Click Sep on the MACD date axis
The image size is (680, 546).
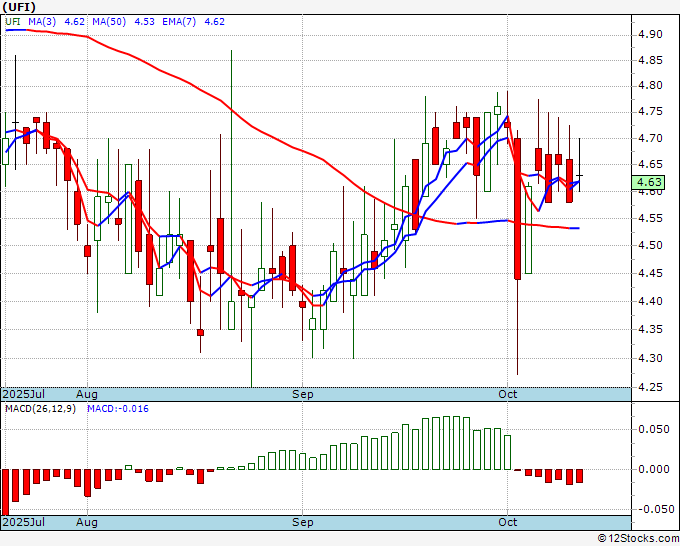pos(302,522)
